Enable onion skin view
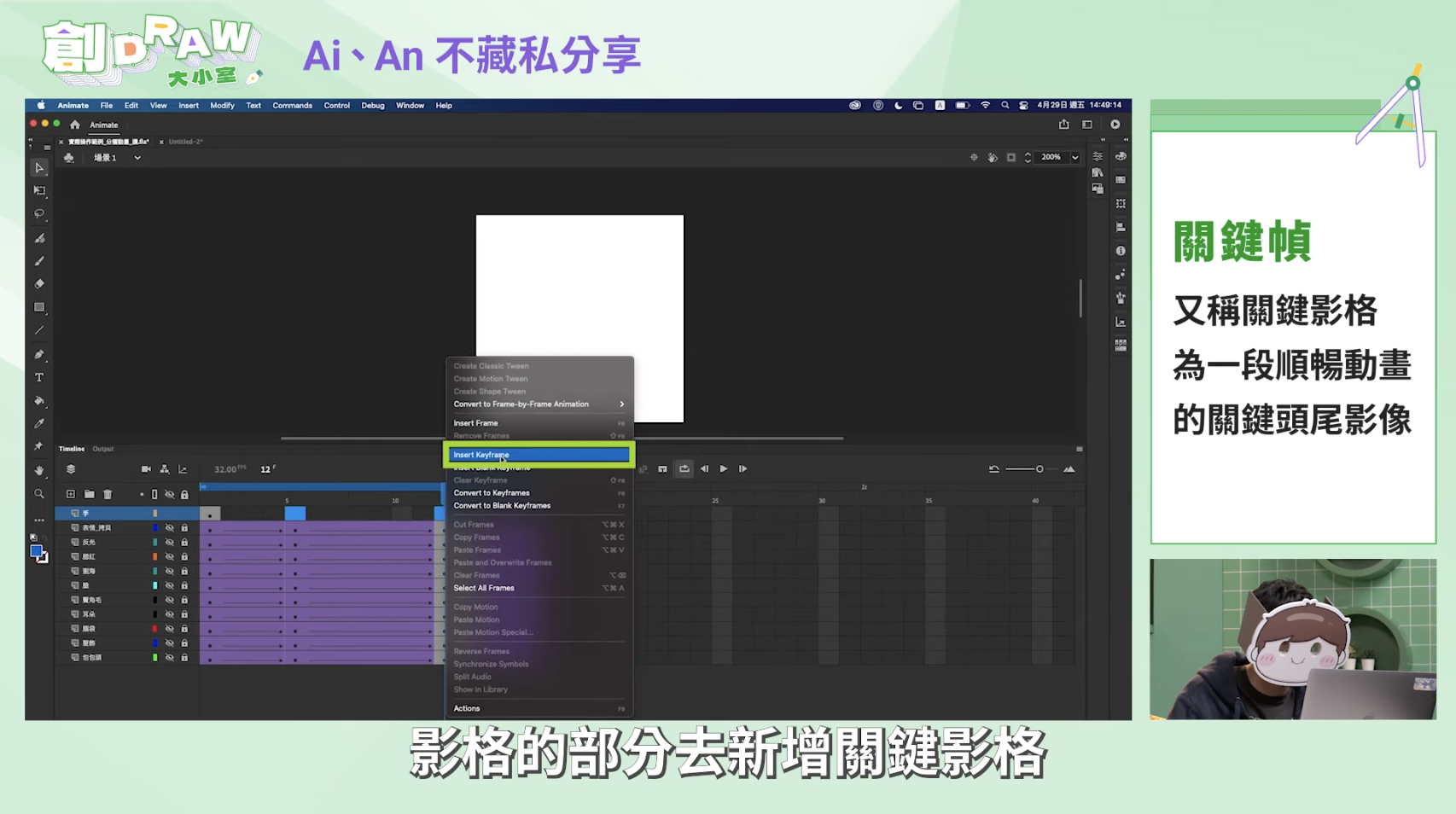The image size is (1456, 814). point(646,468)
